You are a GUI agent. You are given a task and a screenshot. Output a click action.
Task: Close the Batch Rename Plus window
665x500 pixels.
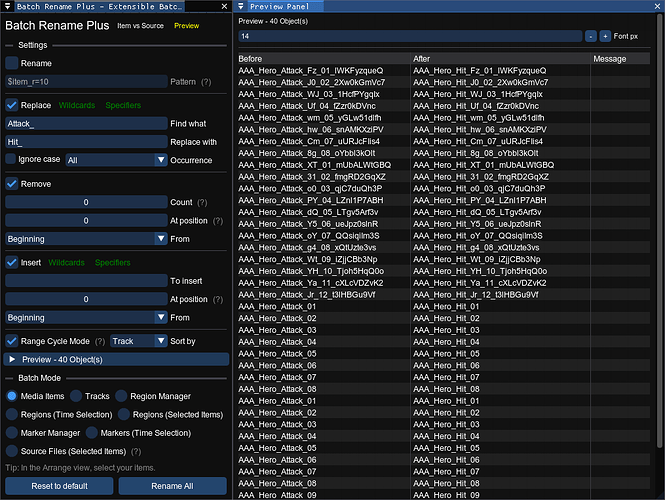[224, 6]
